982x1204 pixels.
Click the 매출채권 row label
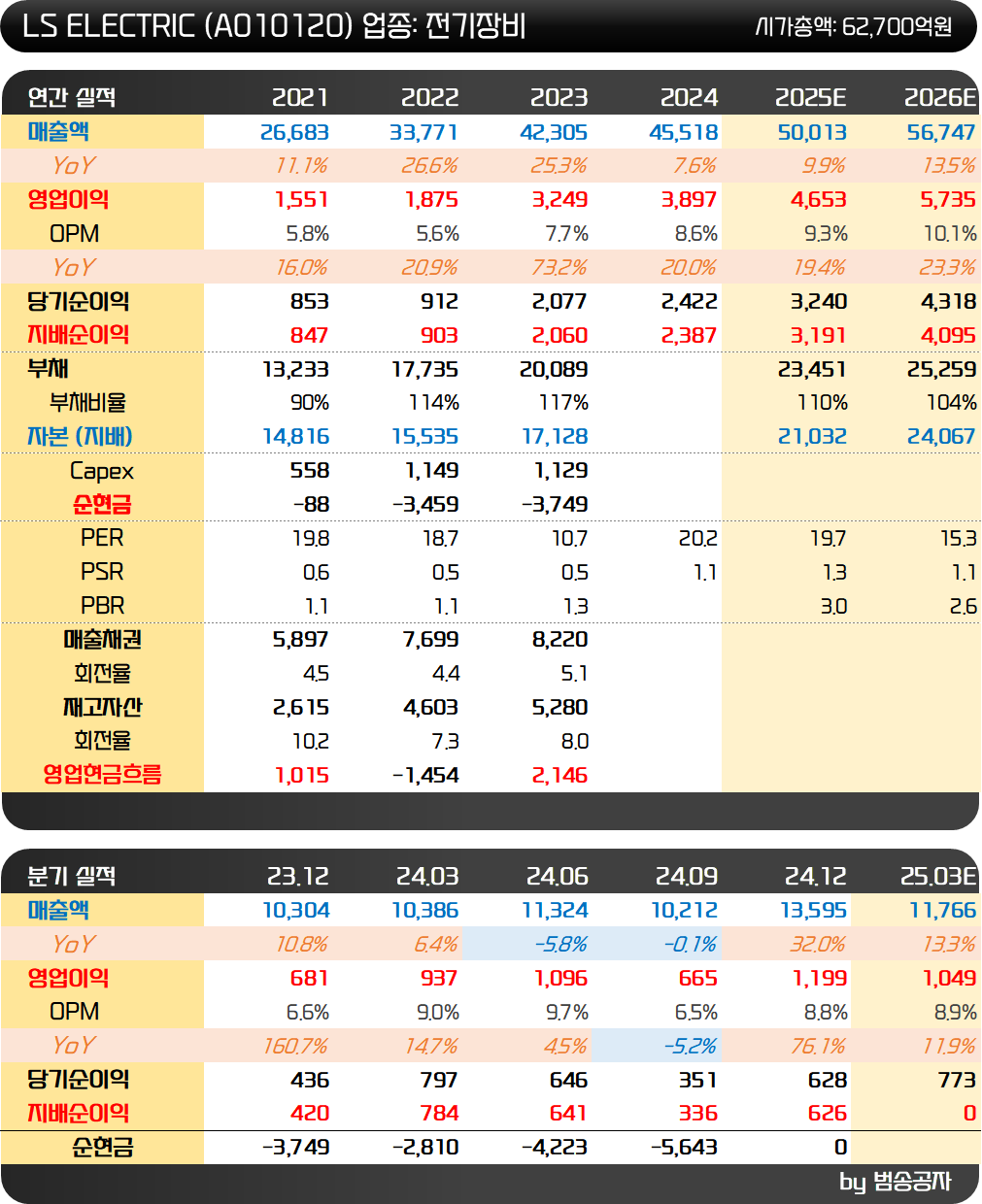pyautogui.click(x=102, y=640)
